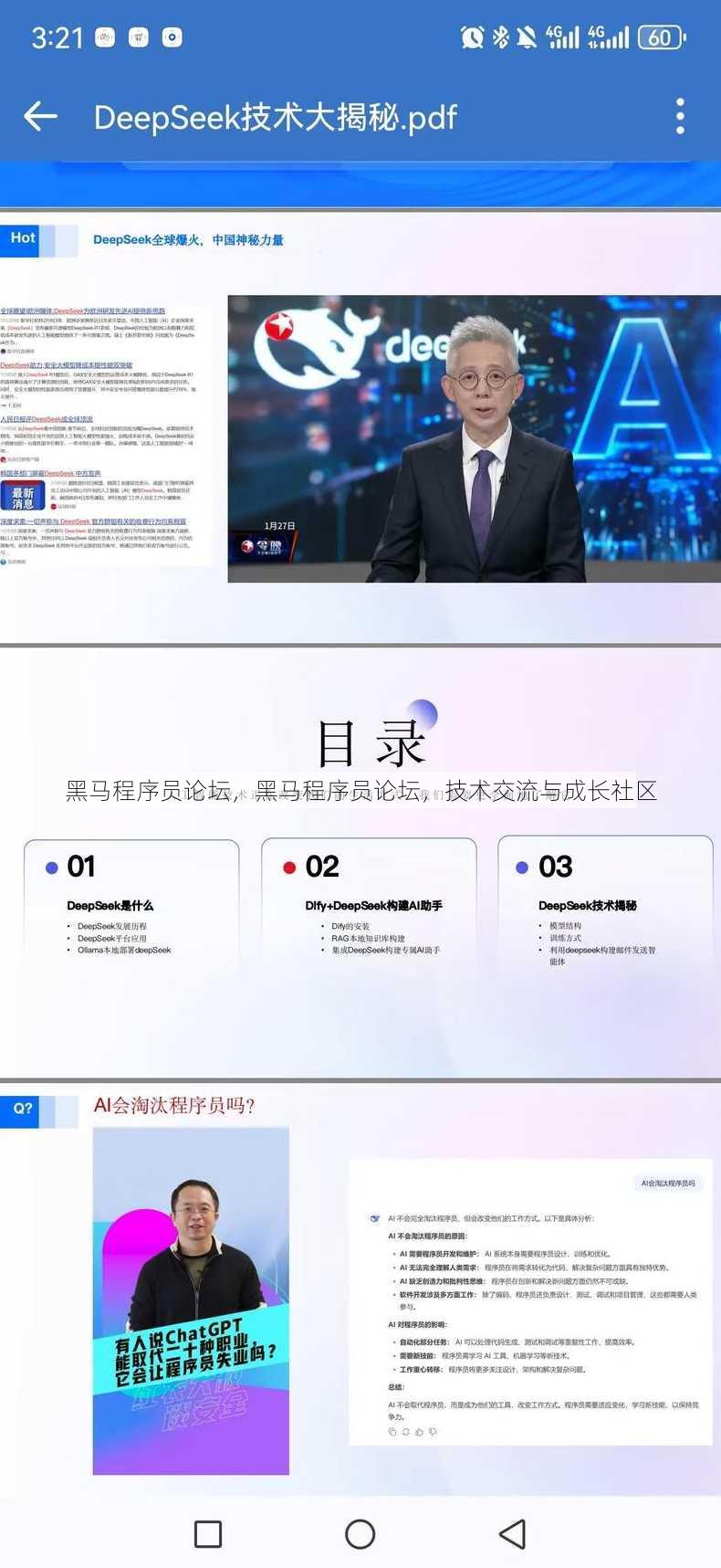
Task: Tap the 02 section card number
Action: coord(322,867)
